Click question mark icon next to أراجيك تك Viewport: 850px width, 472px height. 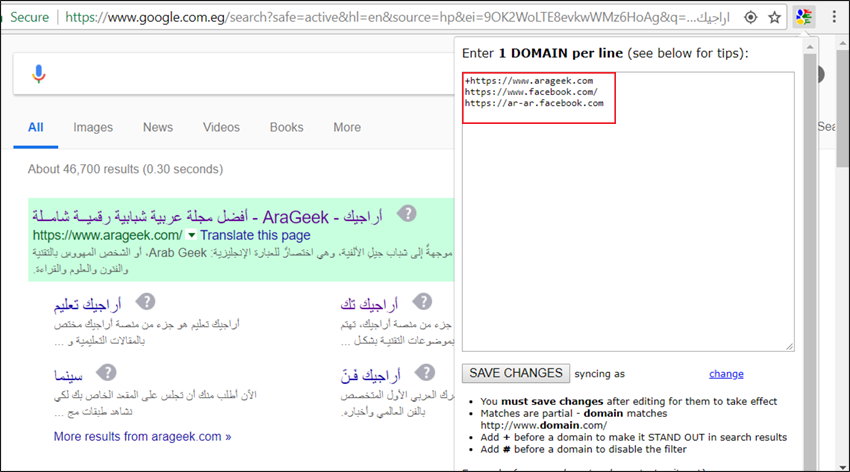[422, 301]
